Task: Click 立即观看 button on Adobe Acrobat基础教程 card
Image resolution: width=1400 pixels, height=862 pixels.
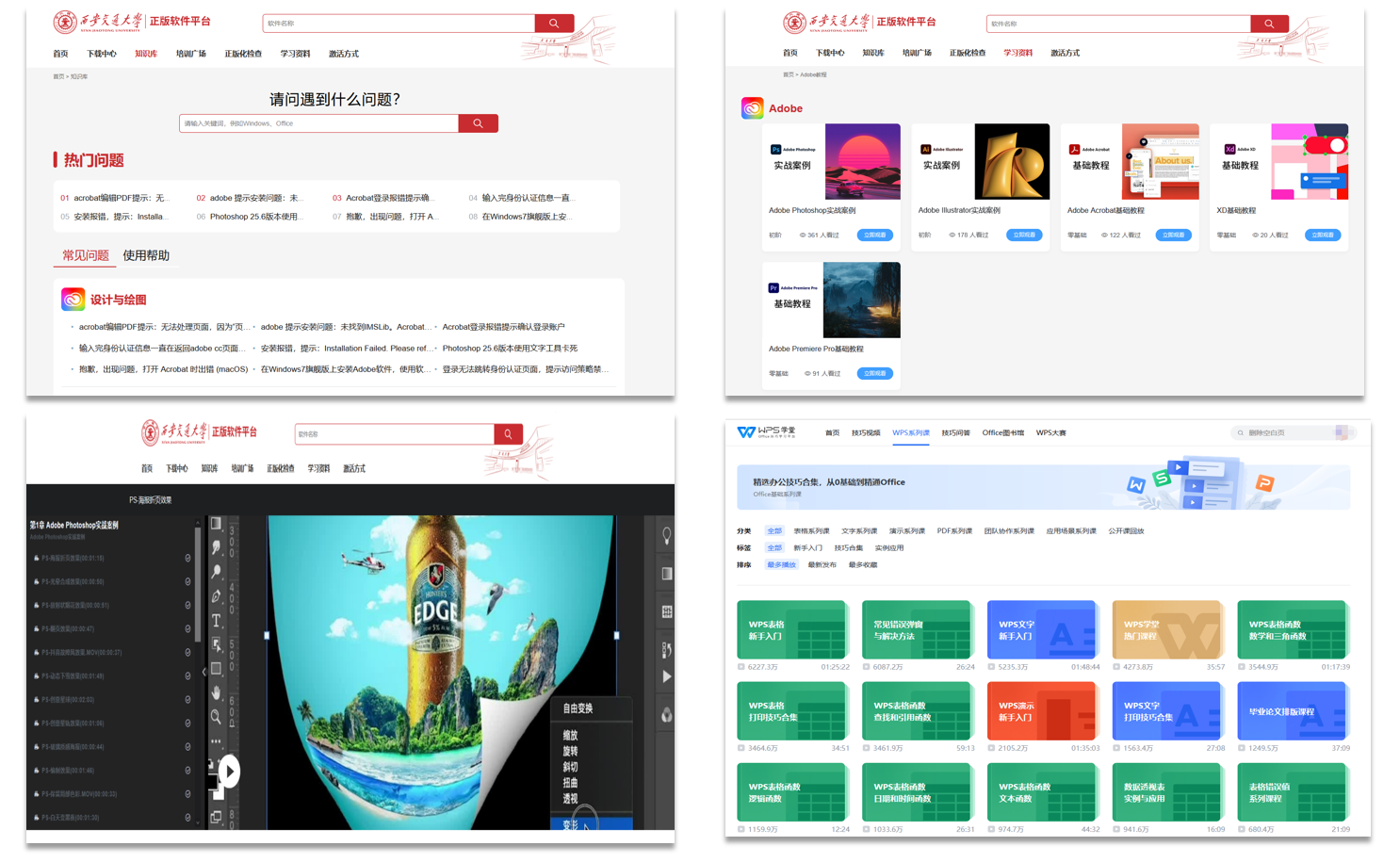Action: pos(1173,236)
